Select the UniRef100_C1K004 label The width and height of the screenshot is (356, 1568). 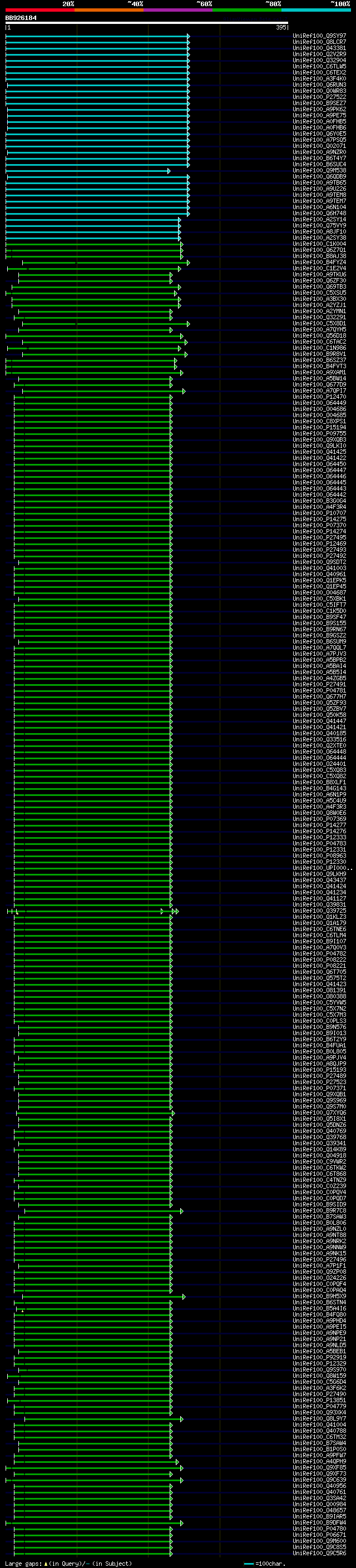click(x=319, y=244)
